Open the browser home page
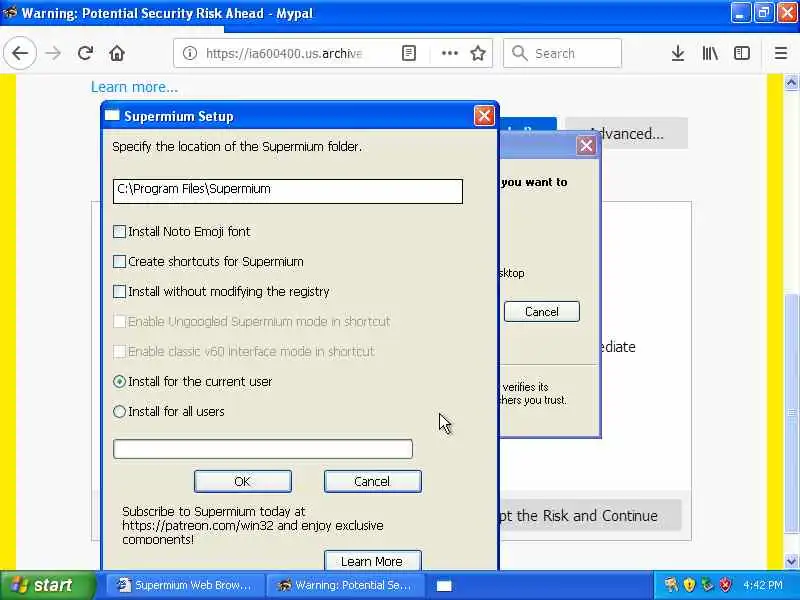800x600 pixels. click(117, 53)
